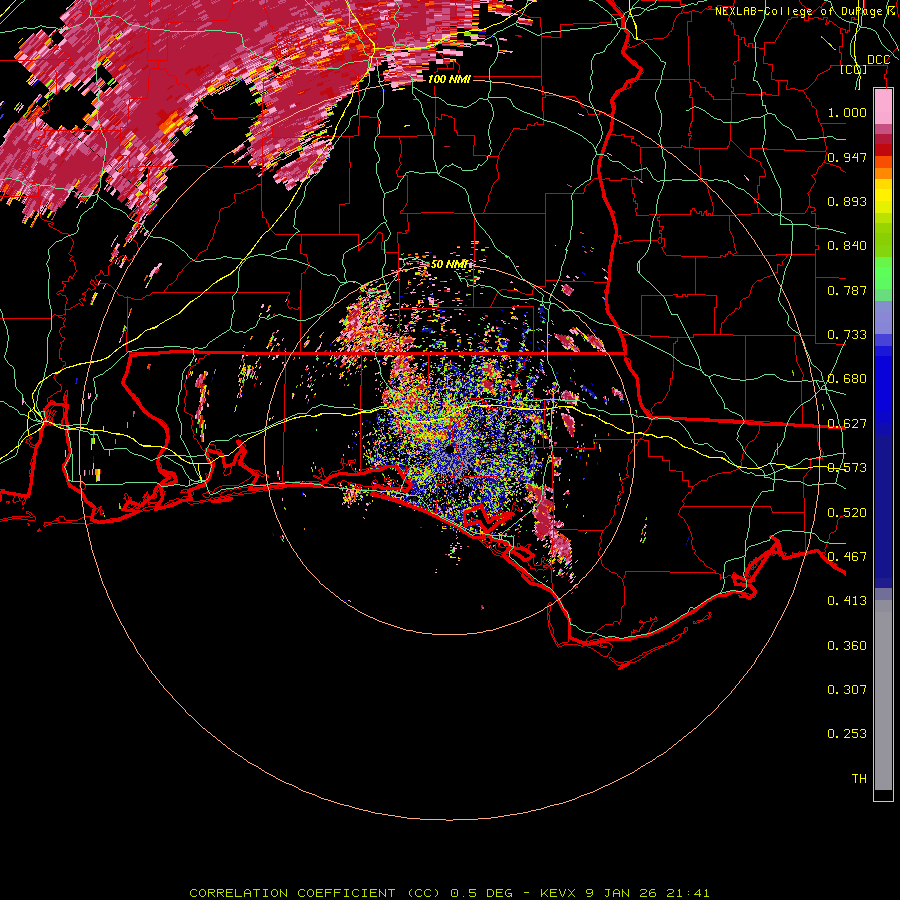Screen dimensions: 900x900
Task: Click the 0.467 scale value
Action: [847, 557]
